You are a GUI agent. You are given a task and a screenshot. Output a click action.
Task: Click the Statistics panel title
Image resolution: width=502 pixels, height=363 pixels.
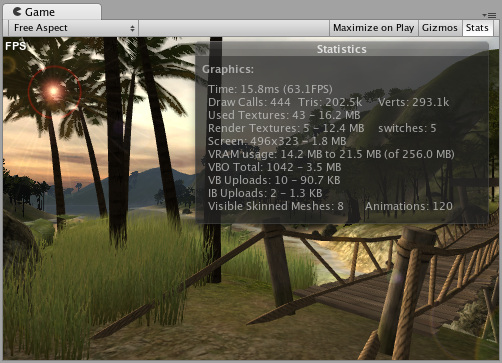click(x=342, y=49)
